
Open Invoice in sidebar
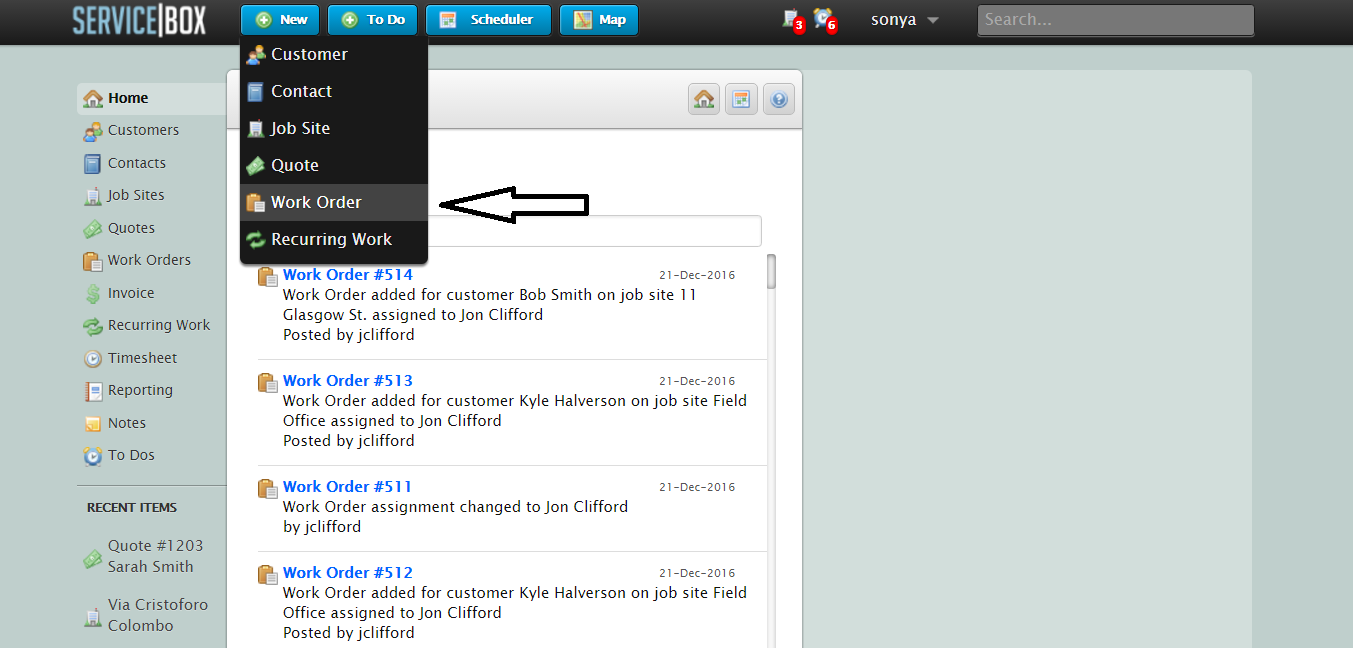(x=131, y=293)
